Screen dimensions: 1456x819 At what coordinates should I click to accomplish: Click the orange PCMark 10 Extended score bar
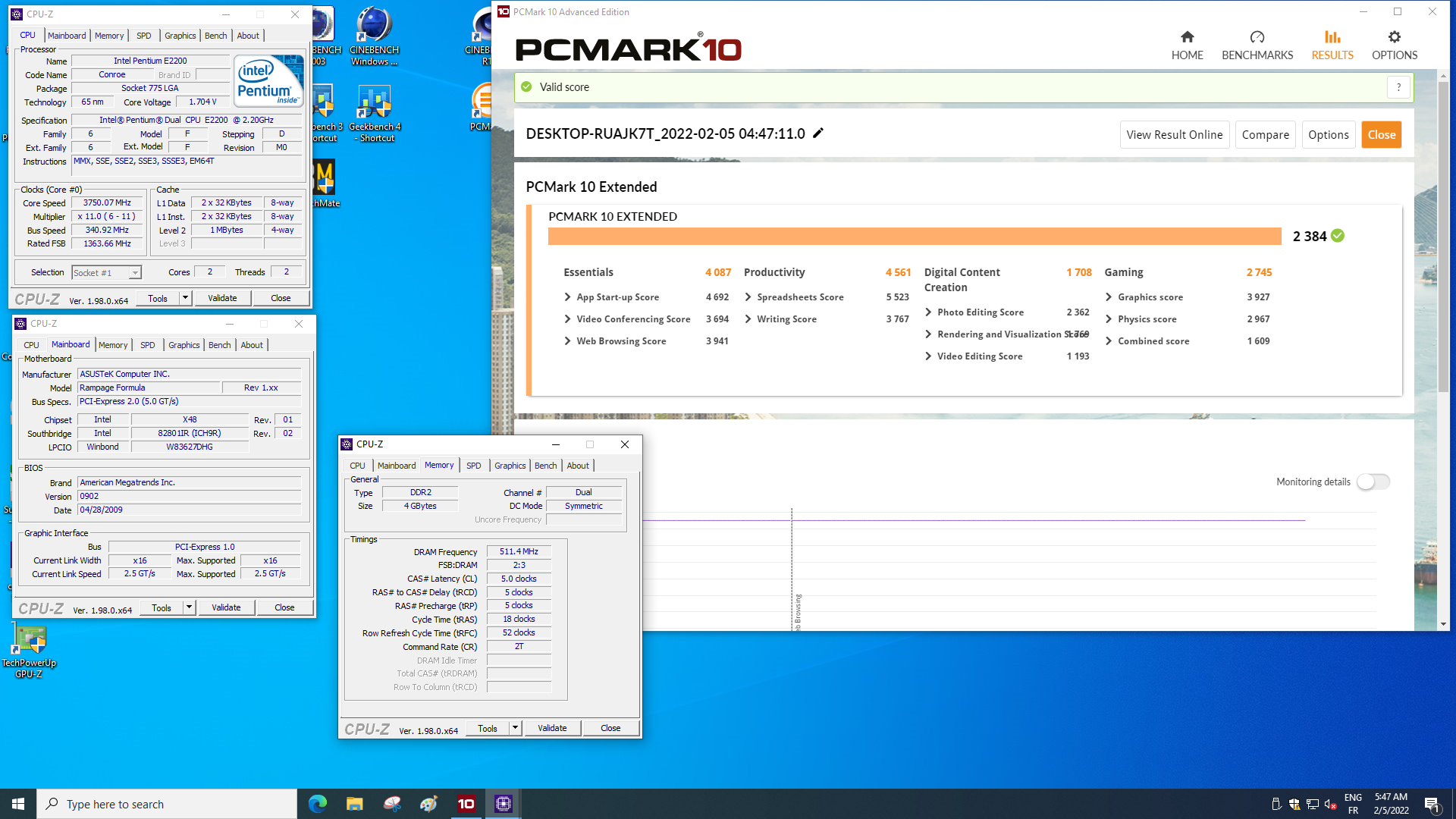pyautogui.click(x=915, y=237)
